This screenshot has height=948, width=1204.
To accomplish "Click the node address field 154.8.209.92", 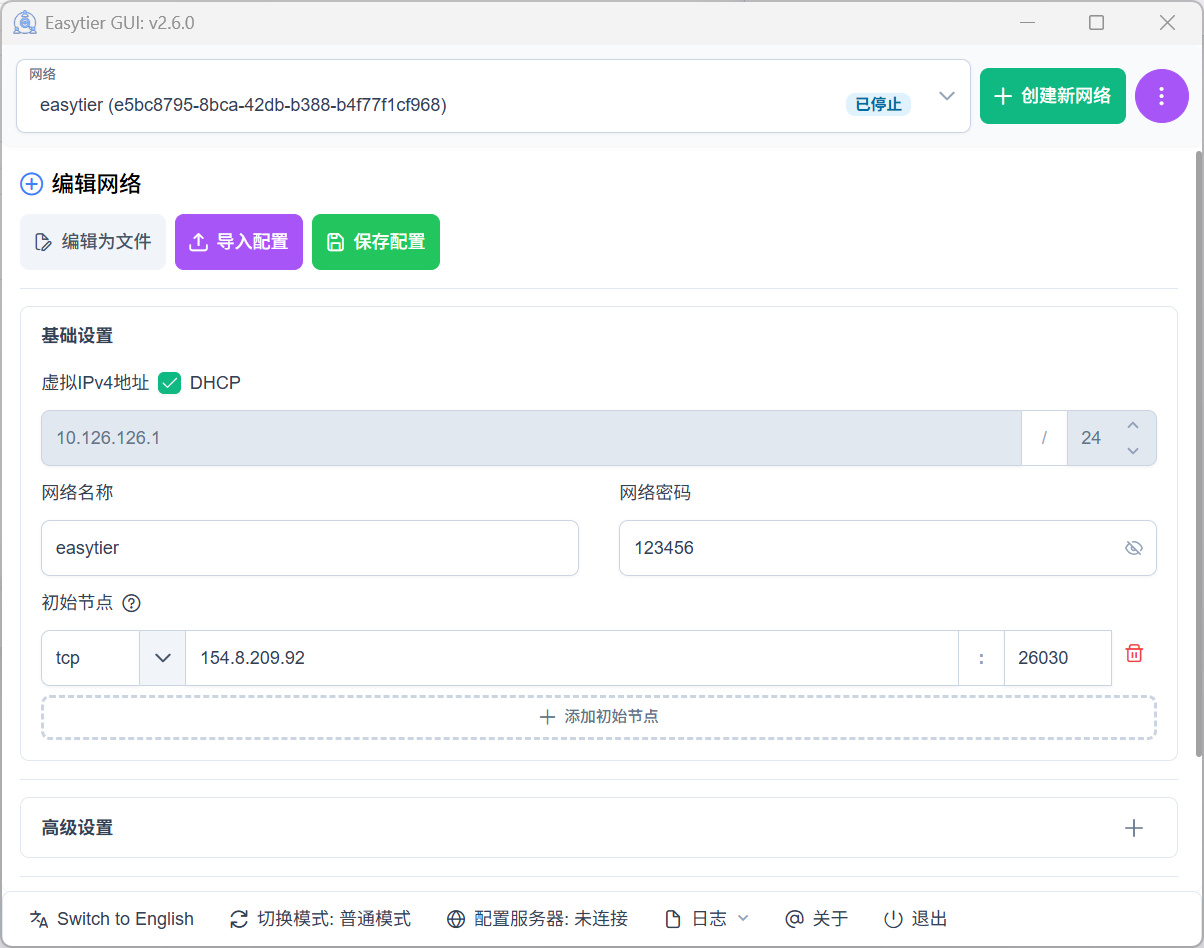I will click(x=572, y=658).
